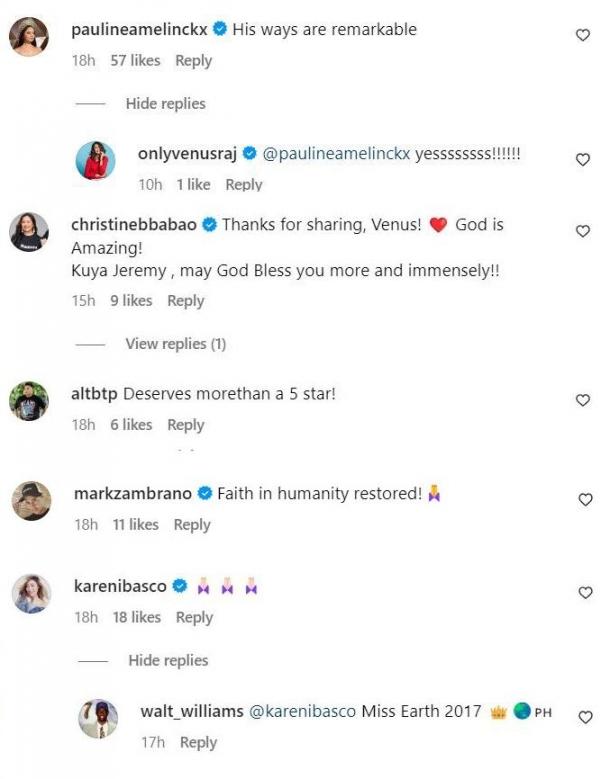The width and height of the screenshot is (601, 779).
Task: Heart markzambrano's comment
Action: [x=586, y=500]
